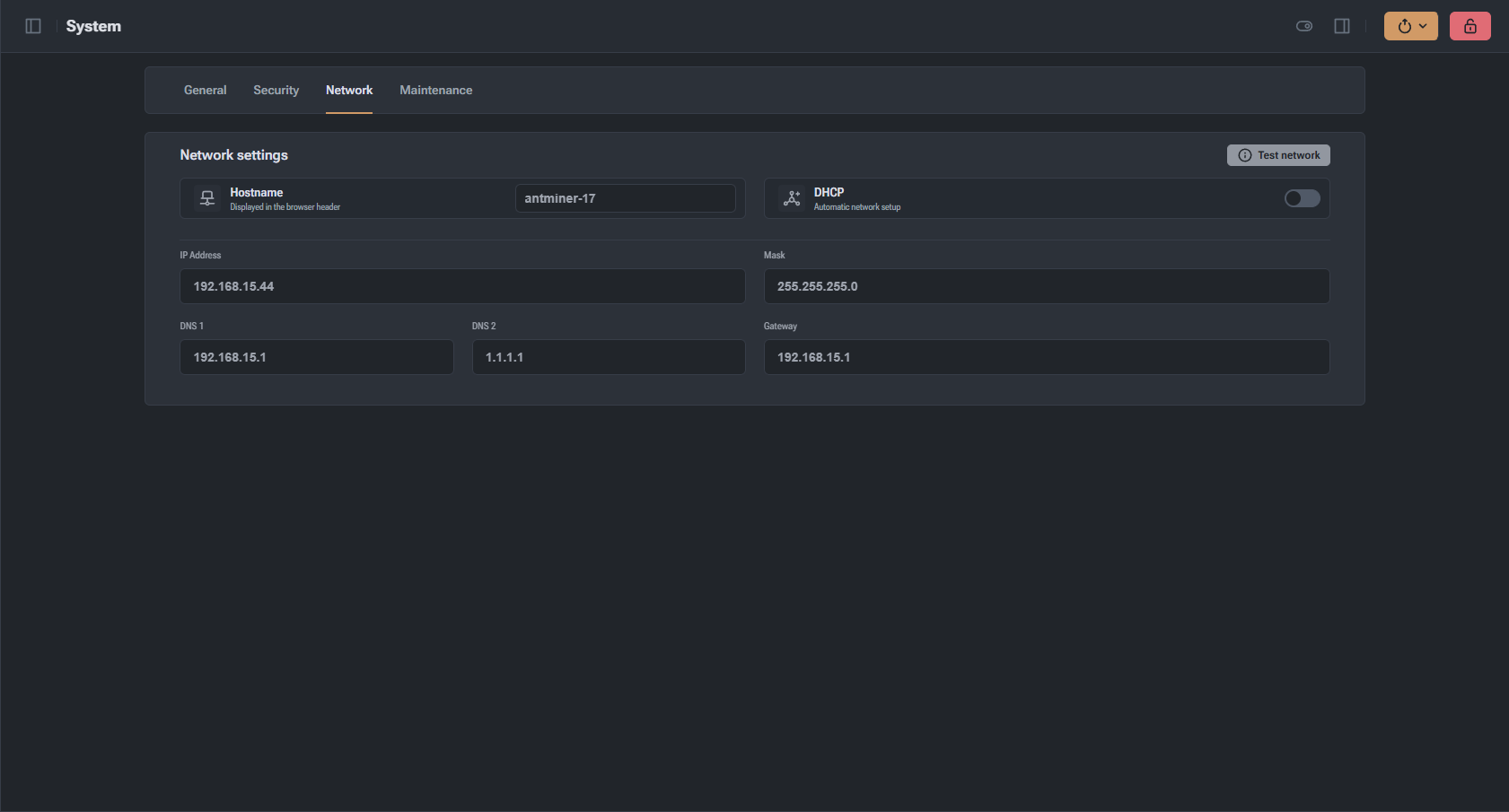Click the Mask label
The image size is (1509, 812).
(x=774, y=255)
